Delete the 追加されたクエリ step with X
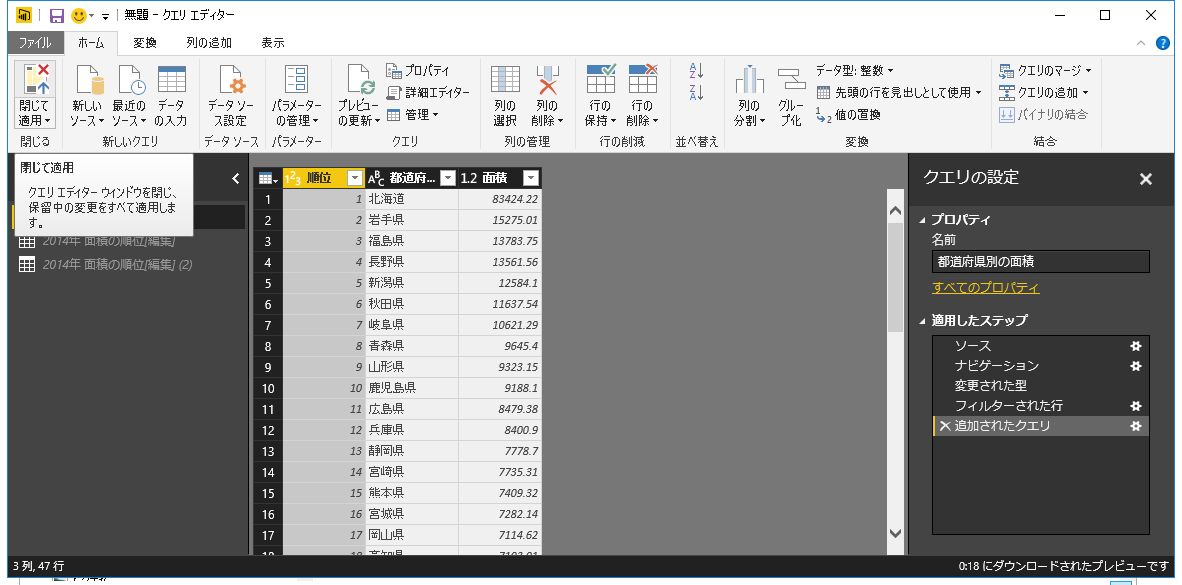This screenshot has height=585, width=1182. 945,426
